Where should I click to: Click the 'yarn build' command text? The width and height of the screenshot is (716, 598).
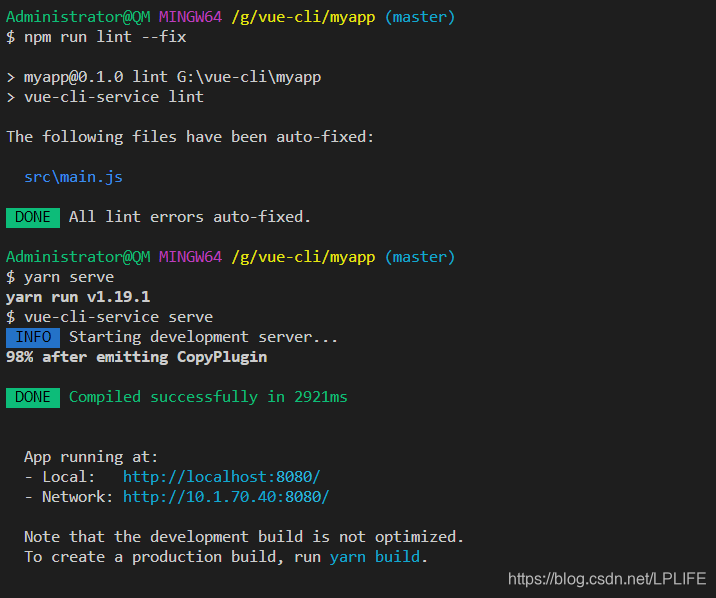click(374, 557)
